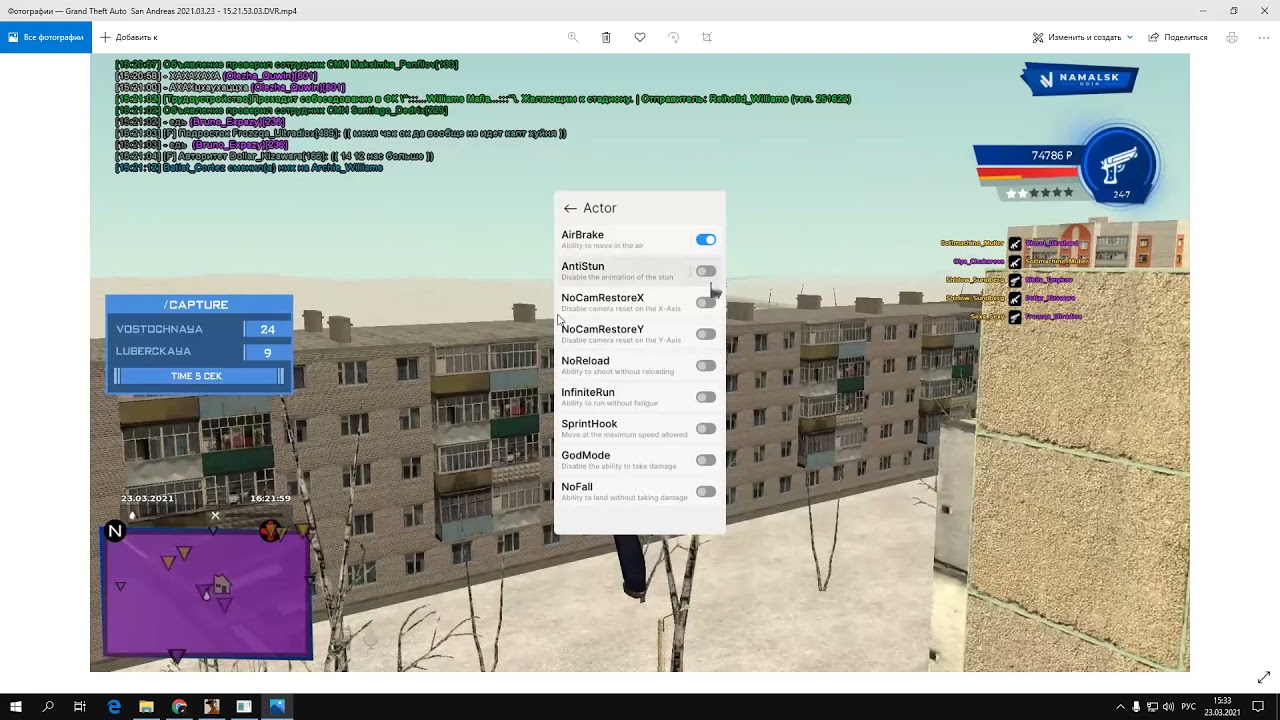Mark as favorite with the heart icon
Image resolution: width=1280 pixels, height=720 pixels.
[640, 37]
